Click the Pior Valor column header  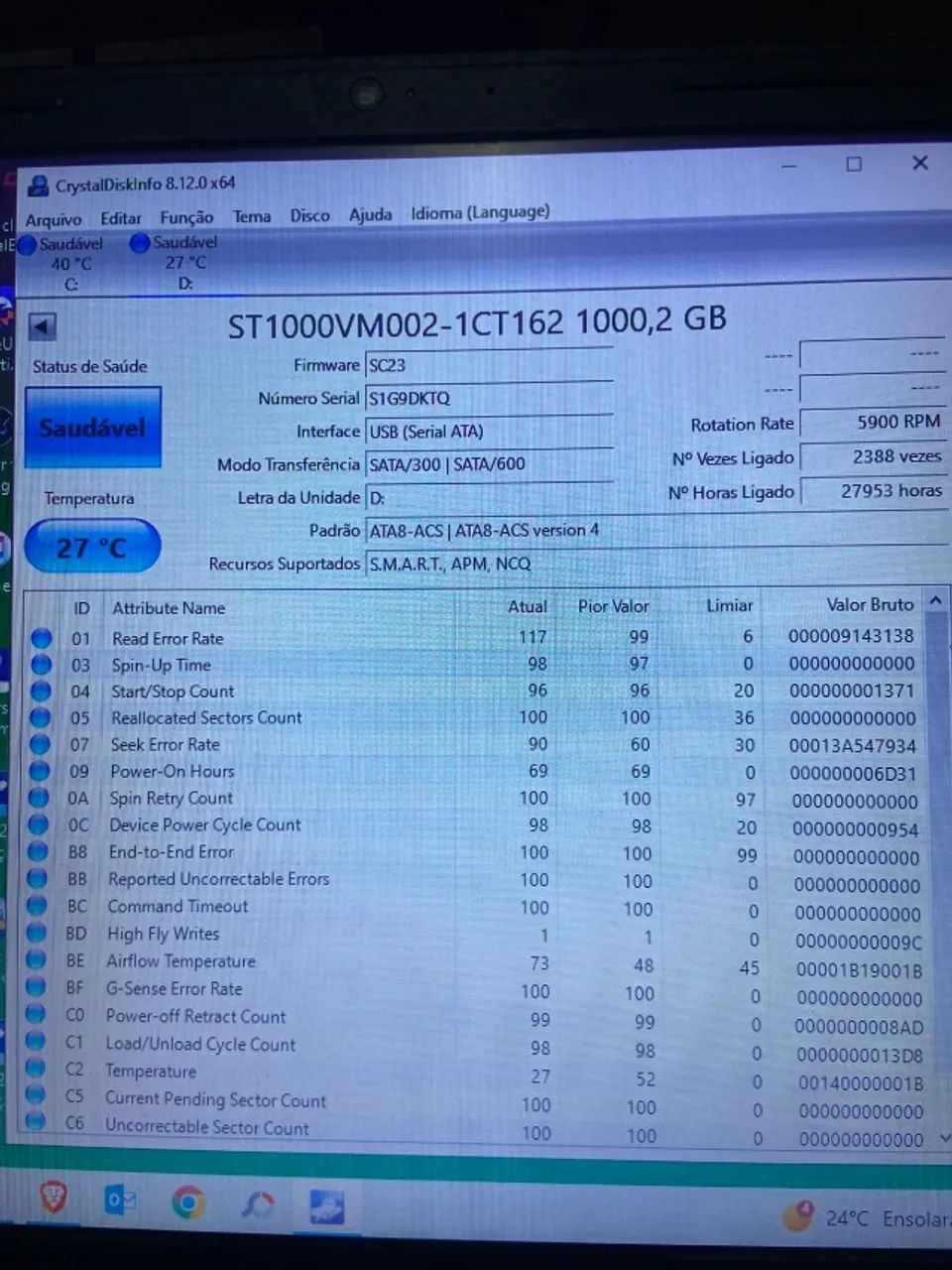[x=613, y=606]
